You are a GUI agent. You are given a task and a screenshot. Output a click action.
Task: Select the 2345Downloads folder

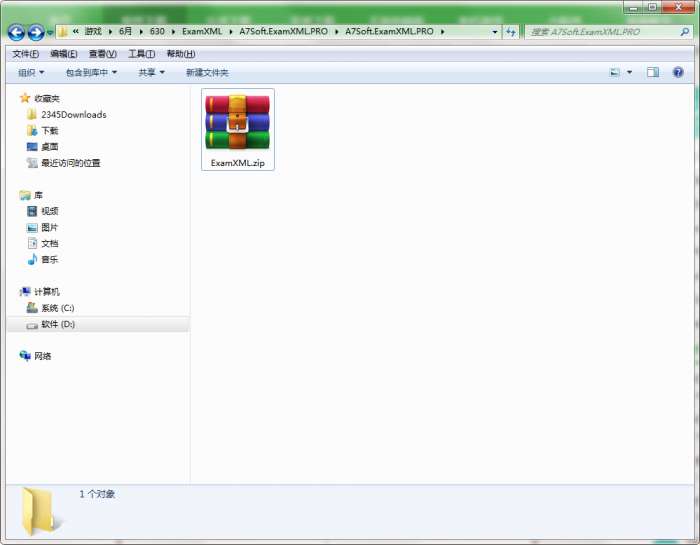pyautogui.click(x=74, y=115)
